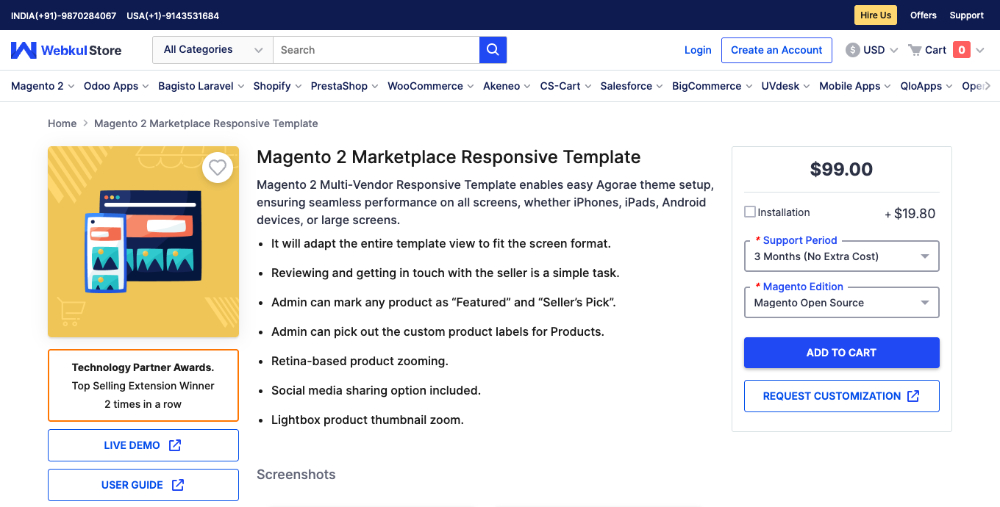Click 'Retina-based product zooming.' bullet
1000x507 pixels.
360,361
